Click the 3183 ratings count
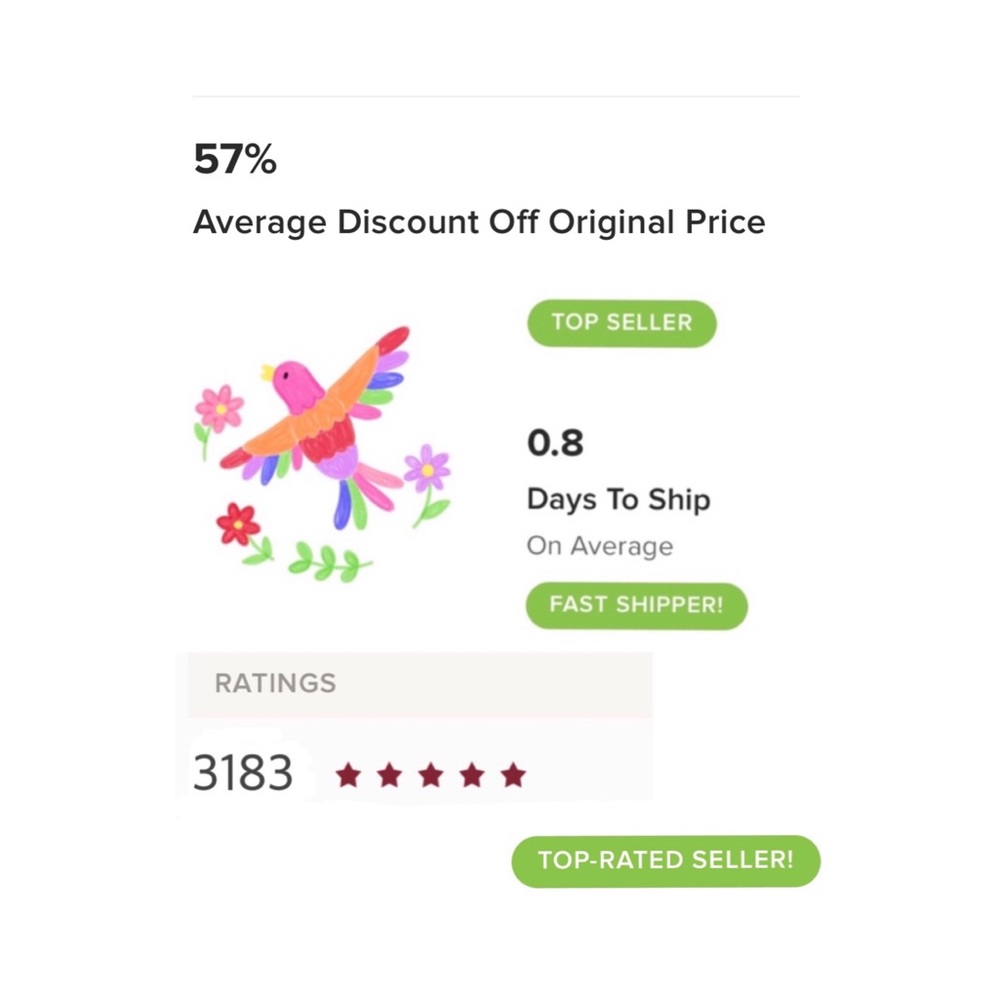The height and width of the screenshot is (1000, 1000). point(242,773)
